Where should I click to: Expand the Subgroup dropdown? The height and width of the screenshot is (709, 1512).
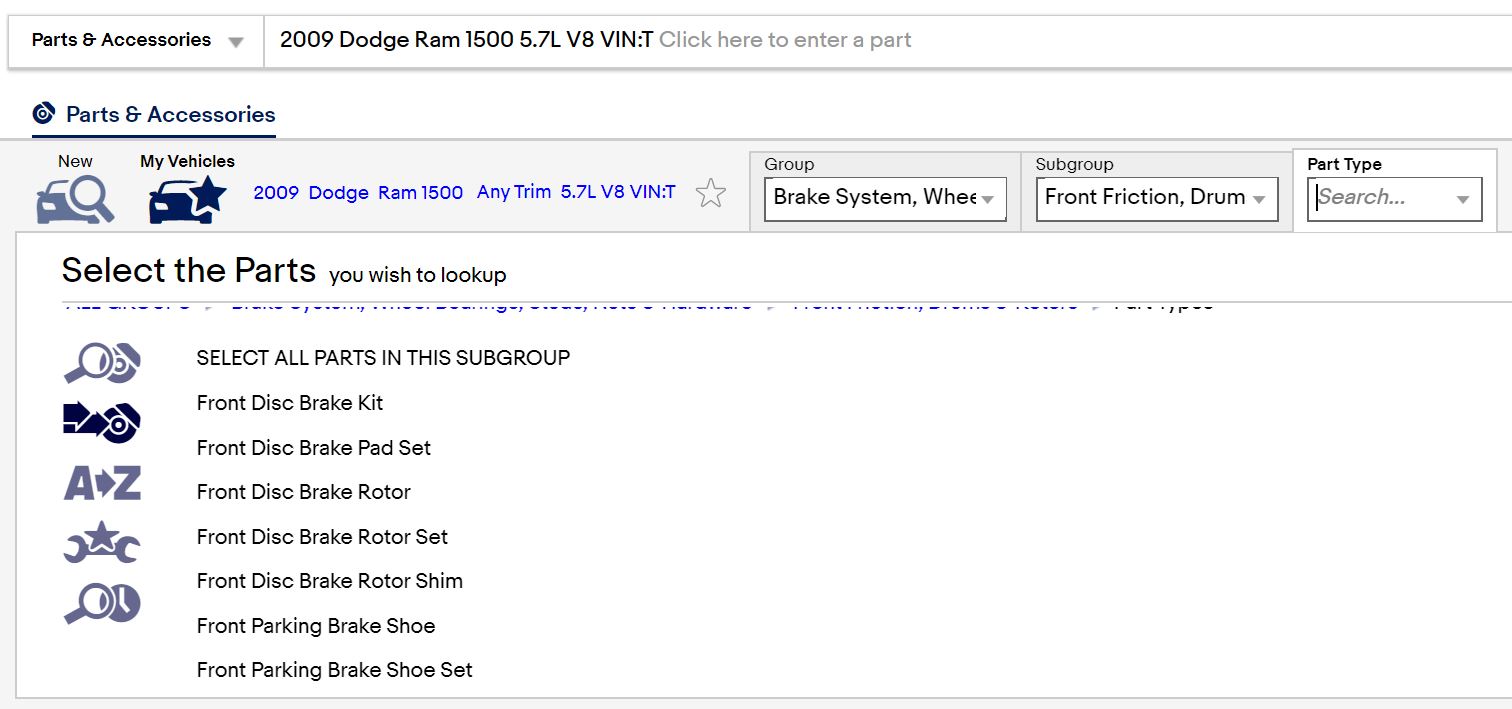pos(1259,199)
